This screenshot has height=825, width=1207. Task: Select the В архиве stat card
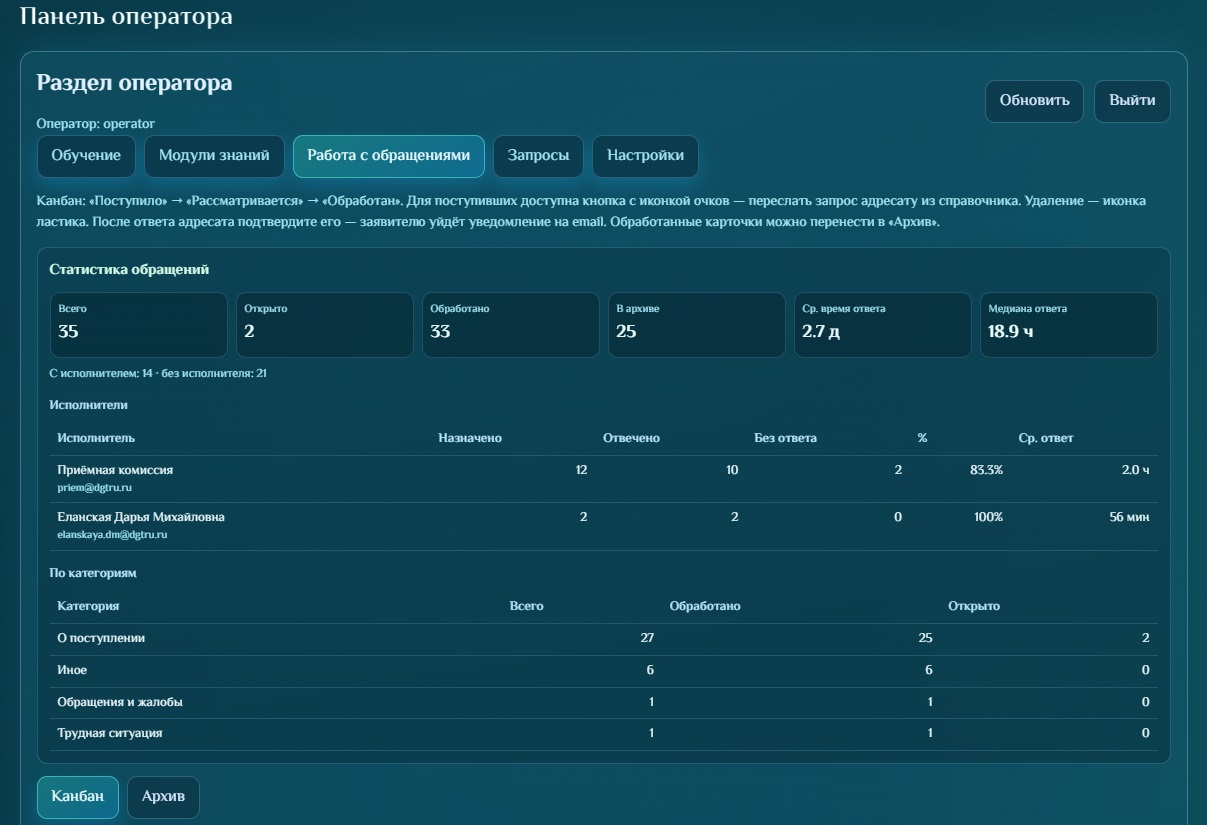tap(697, 325)
